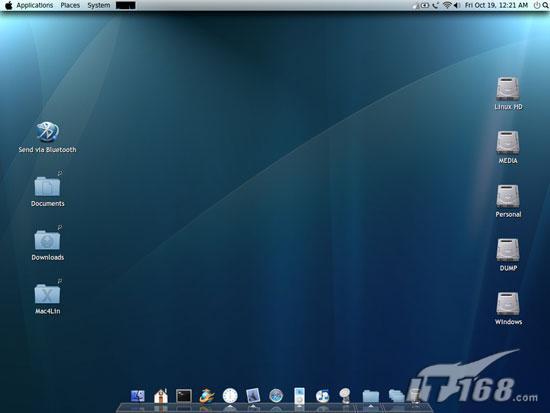The image size is (550, 413).
Task: Click the volume speaker icon
Action: click(x=457, y=5)
